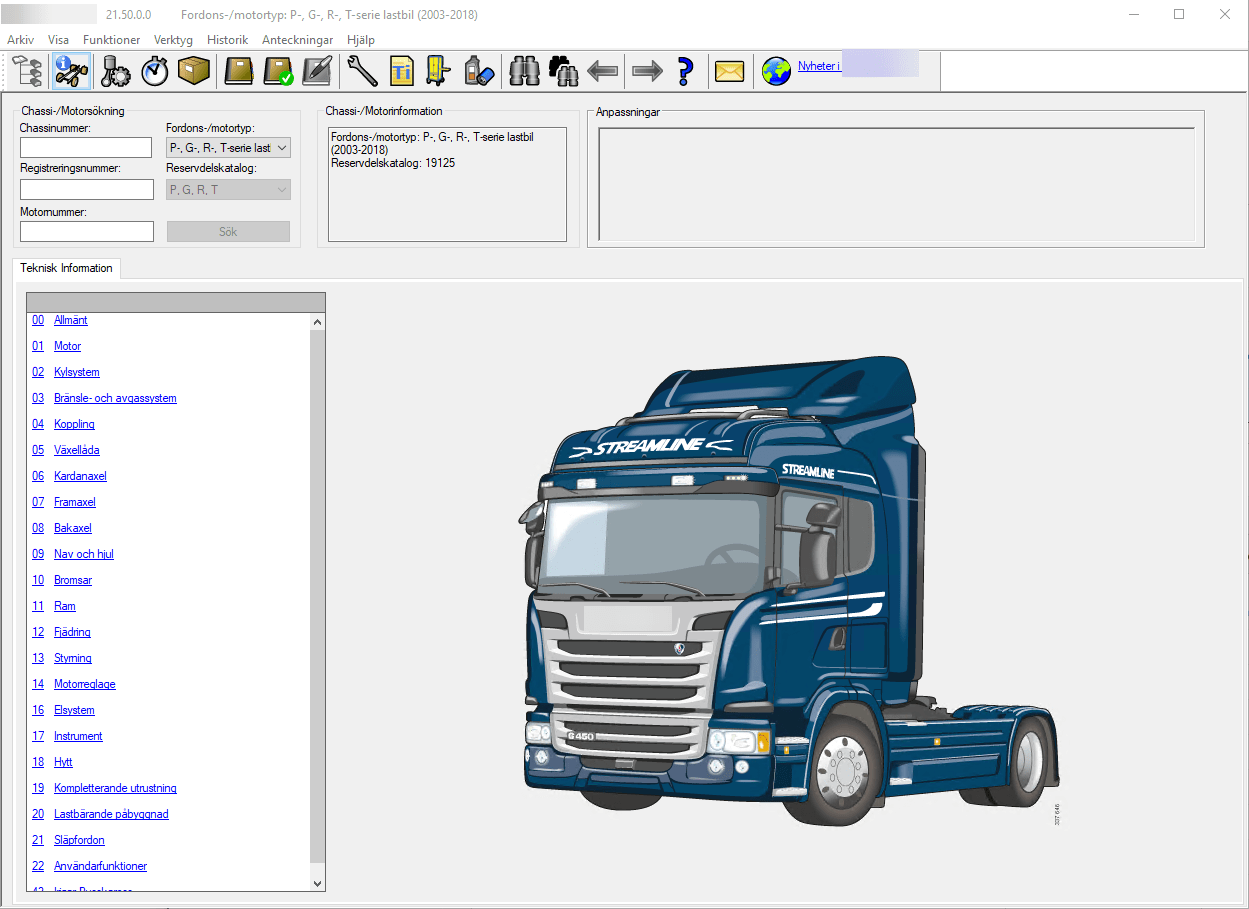Viewport: 1249px width, 909px height.
Task: Click the yellow envelope mail icon
Action: click(730, 71)
